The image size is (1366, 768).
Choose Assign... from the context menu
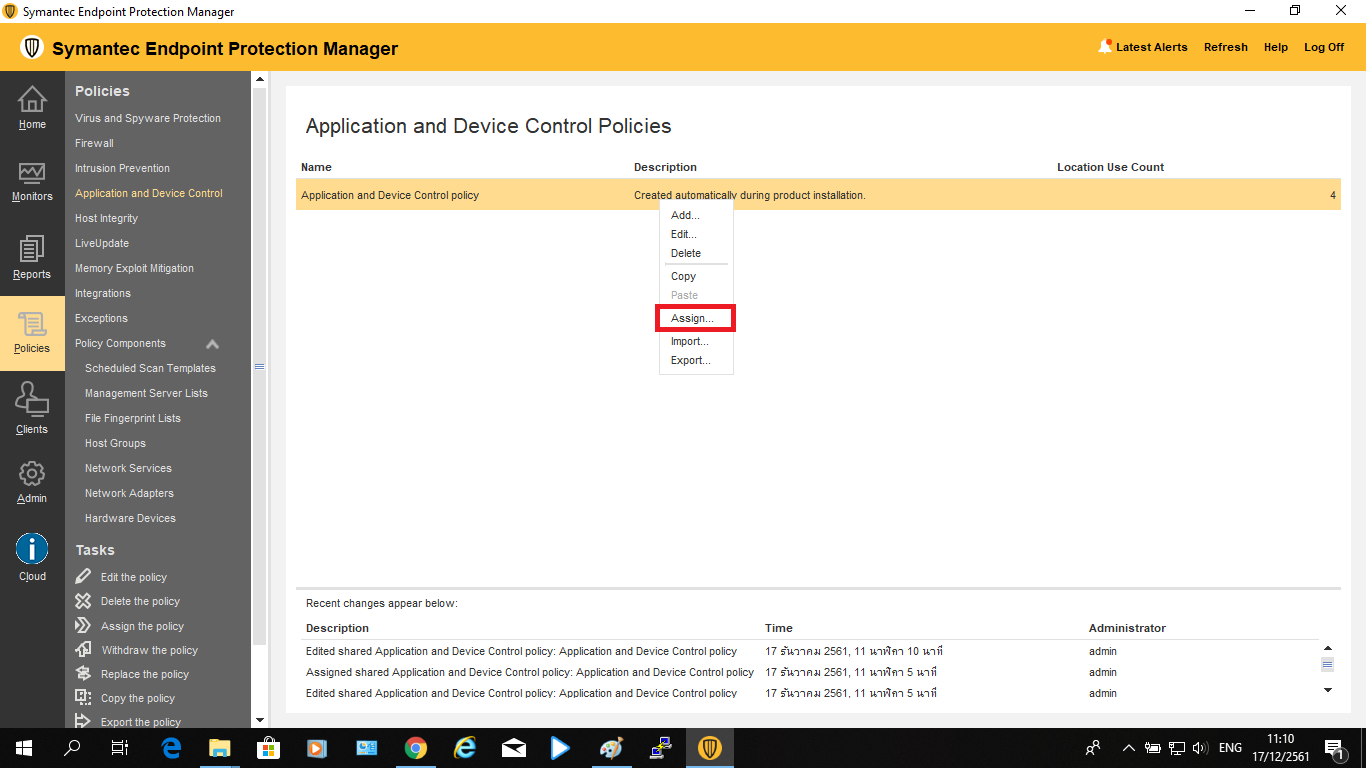(692, 318)
